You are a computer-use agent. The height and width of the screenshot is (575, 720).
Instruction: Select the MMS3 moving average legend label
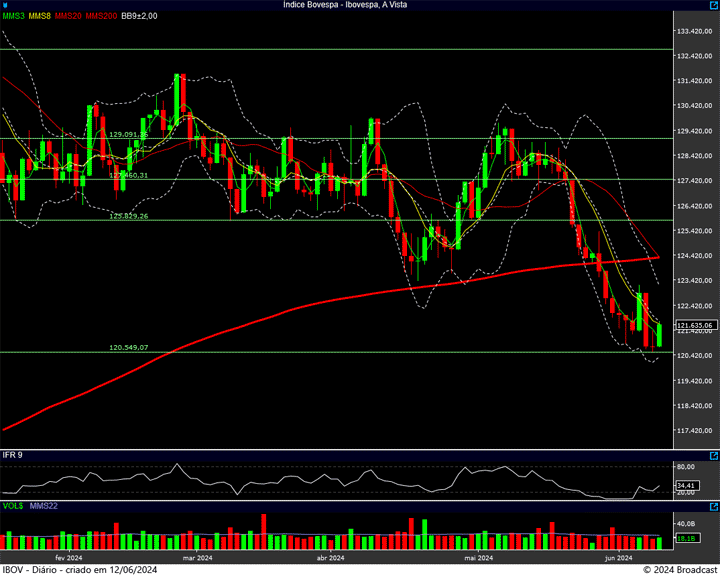pyautogui.click(x=13, y=16)
